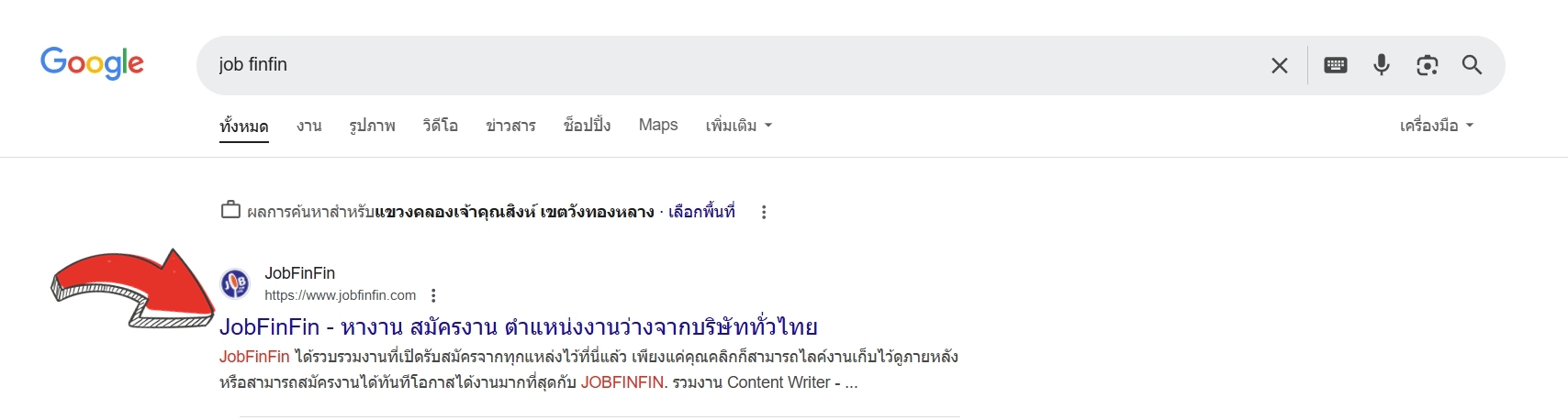Viewport: 1568px width, 420px height.
Task: Open the วิดีโอ tab
Action: point(441,126)
